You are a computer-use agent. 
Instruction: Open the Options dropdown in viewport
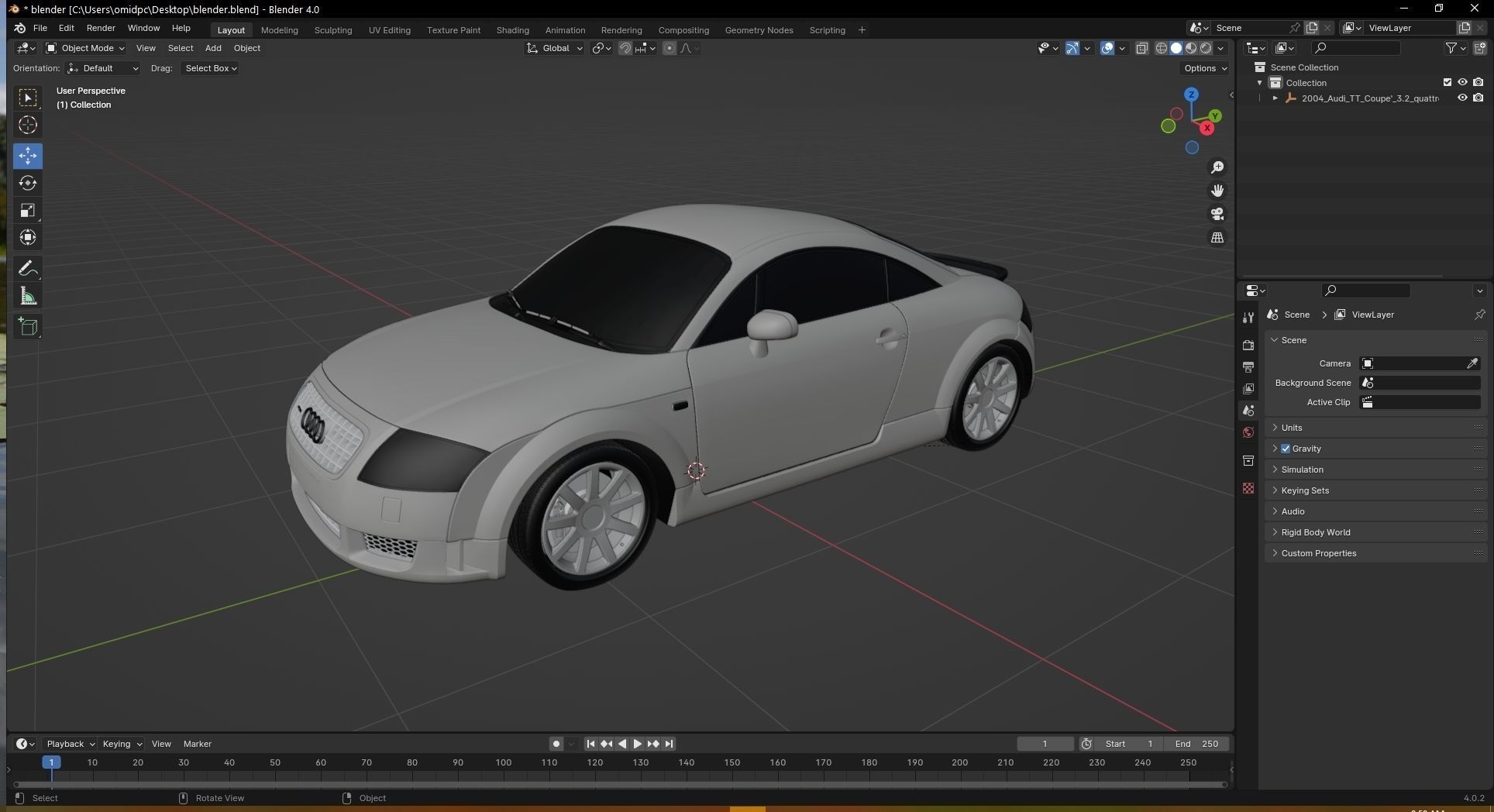(1206, 68)
